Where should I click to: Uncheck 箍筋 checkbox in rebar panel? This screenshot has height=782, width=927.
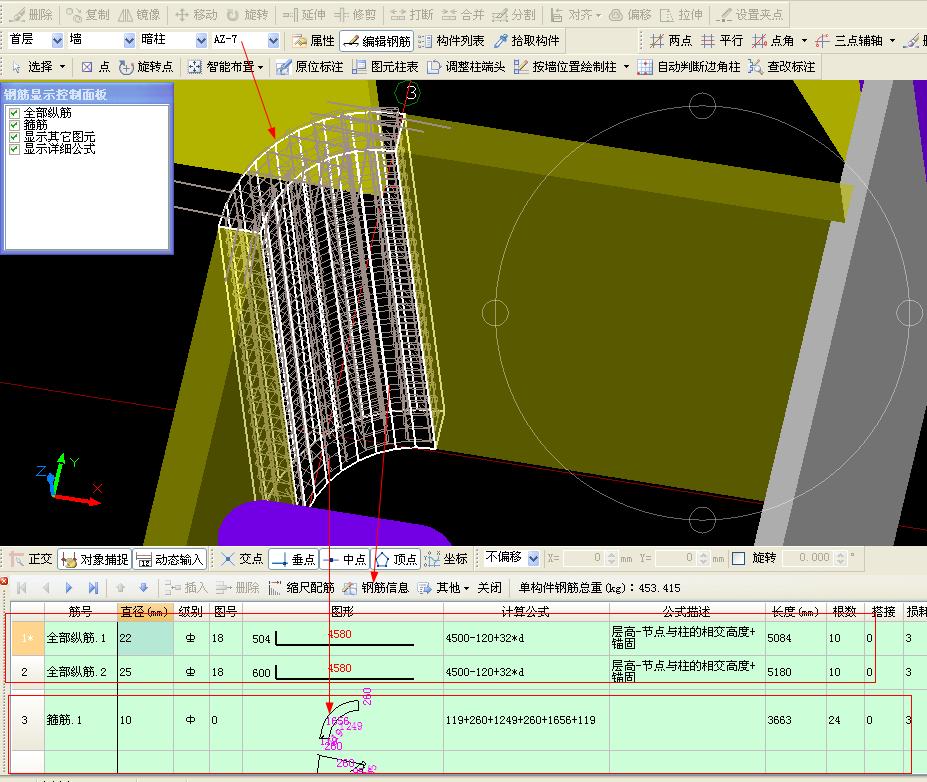pyautogui.click(x=15, y=125)
